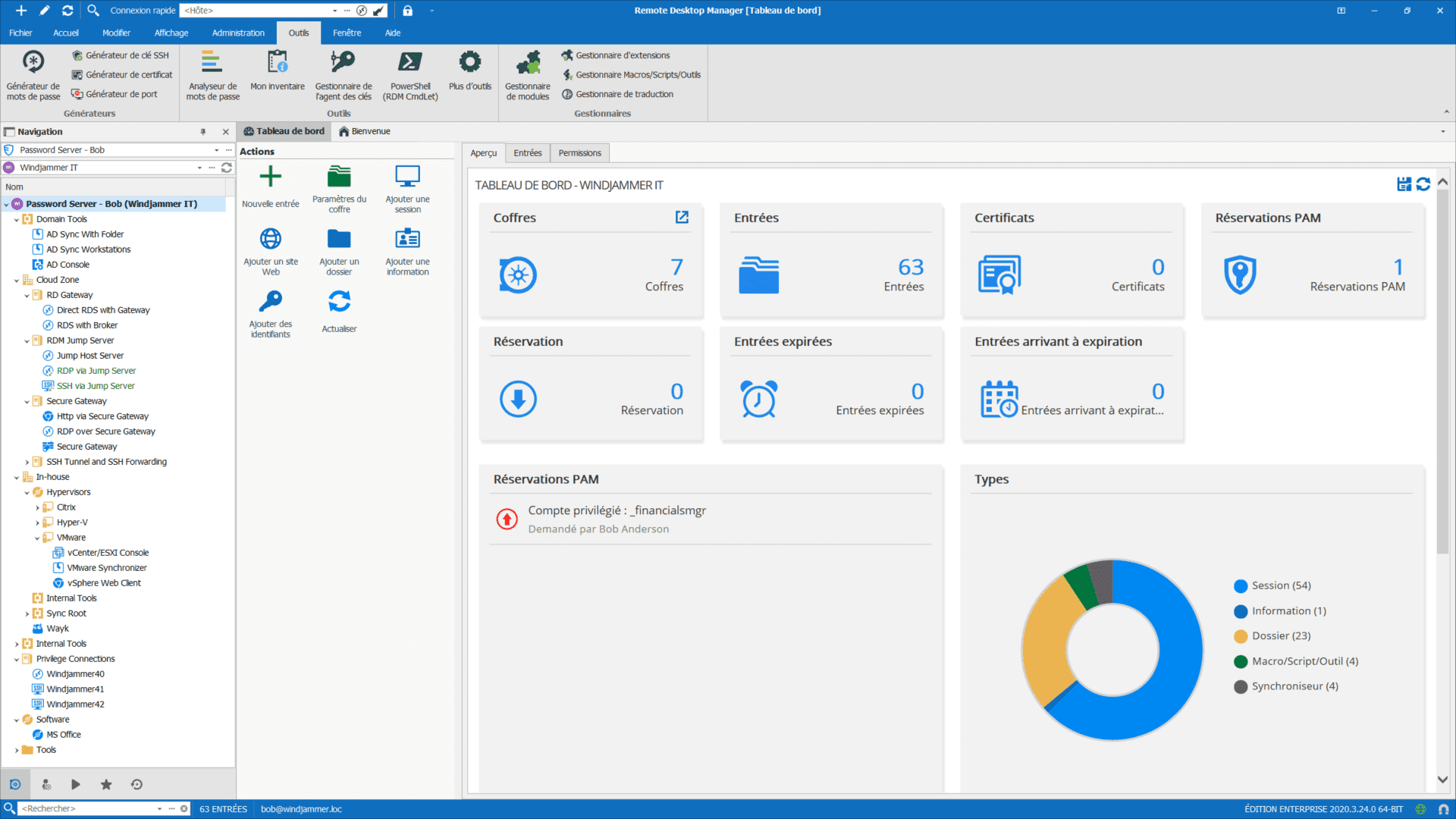Open the quick connect host dropdown

(334, 11)
